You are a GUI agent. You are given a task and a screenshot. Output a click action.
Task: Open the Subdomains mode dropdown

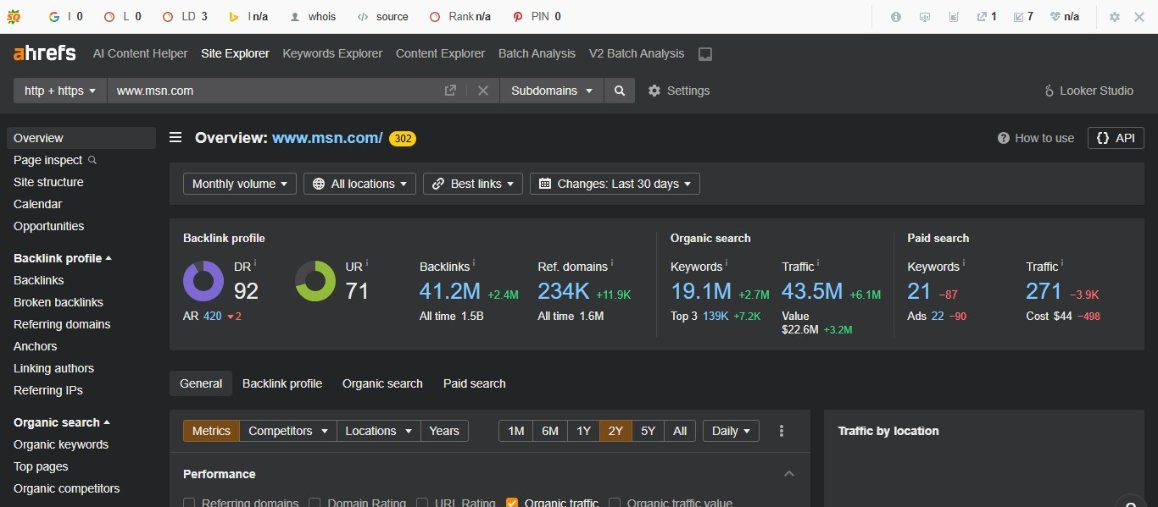tap(552, 90)
